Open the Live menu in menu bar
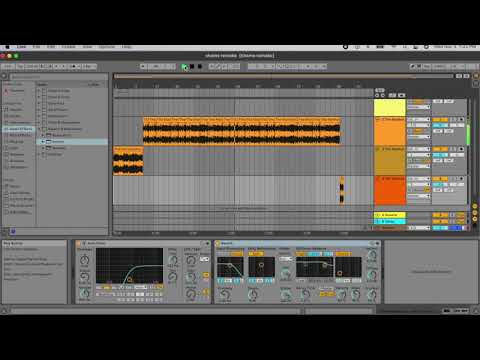 22,47
